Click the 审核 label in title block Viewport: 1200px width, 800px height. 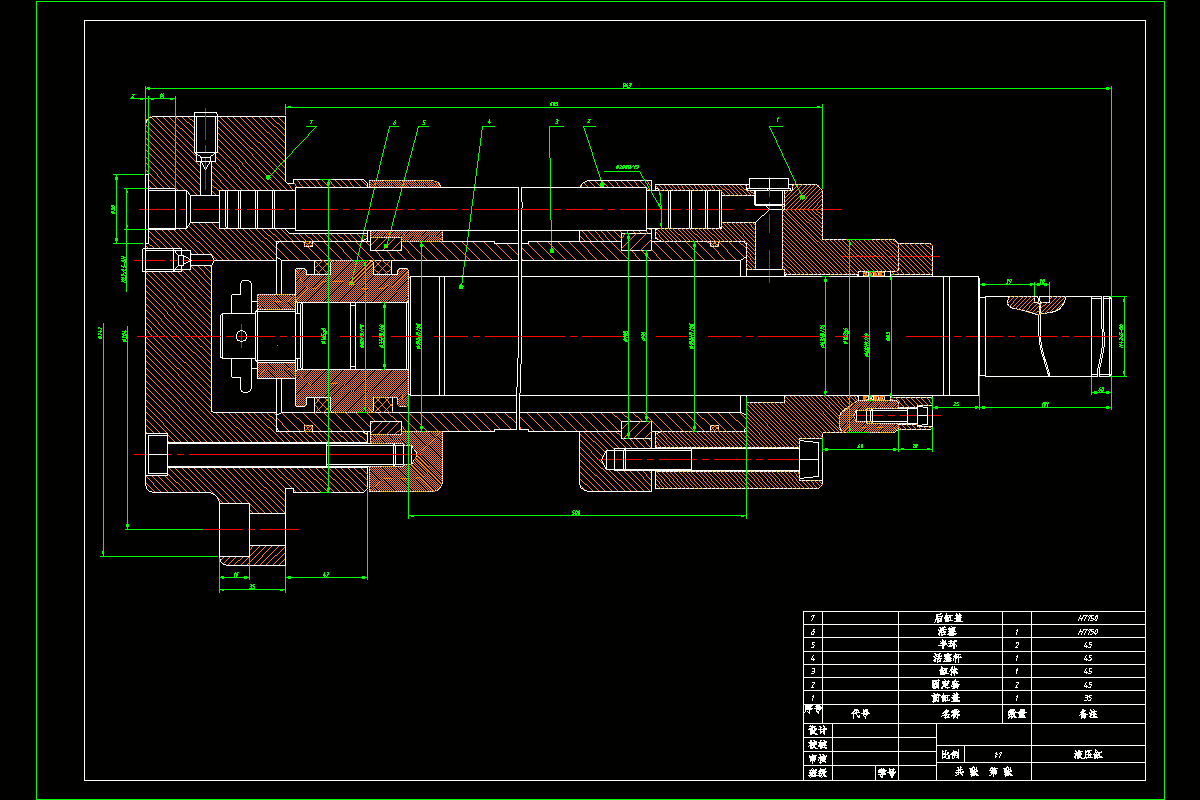pyautogui.click(x=817, y=759)
